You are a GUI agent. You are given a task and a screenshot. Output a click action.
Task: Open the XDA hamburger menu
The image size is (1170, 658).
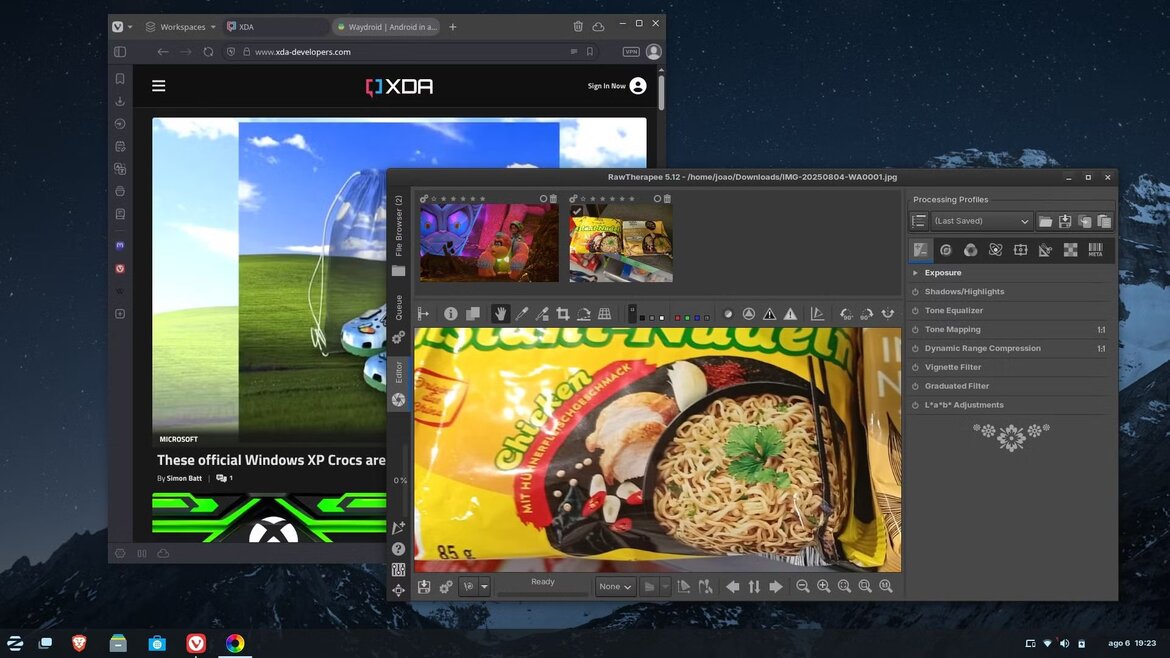coord(158,85)
